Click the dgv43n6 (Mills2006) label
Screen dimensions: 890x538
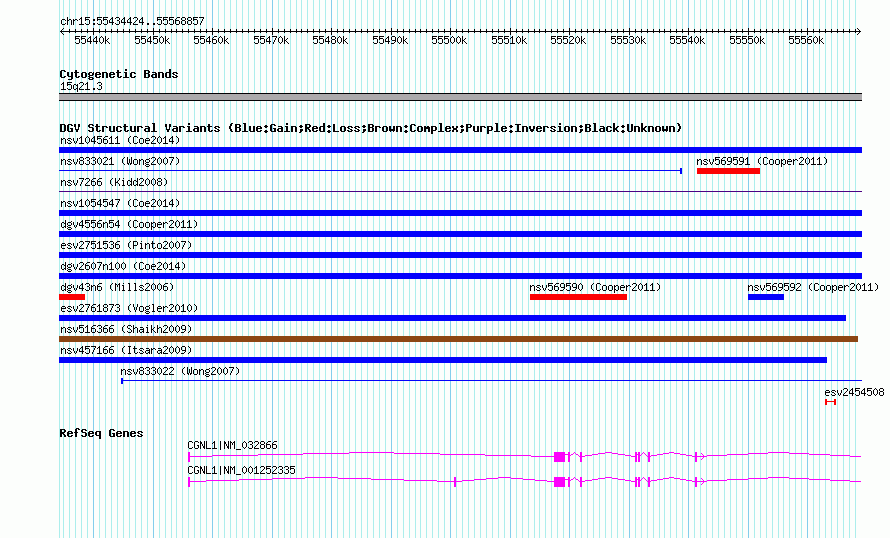click(x=117, y=287)
